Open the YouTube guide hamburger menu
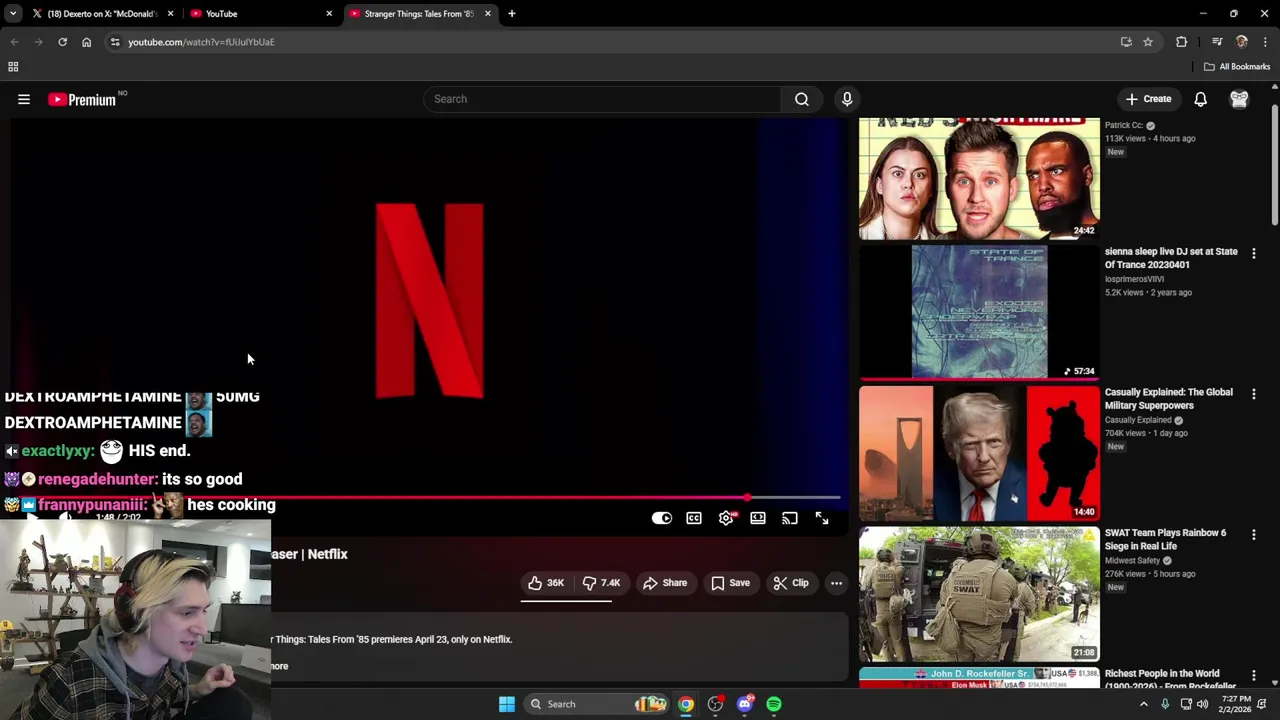The height and width of the screenshot is (720, 1280). pos(24,99)
